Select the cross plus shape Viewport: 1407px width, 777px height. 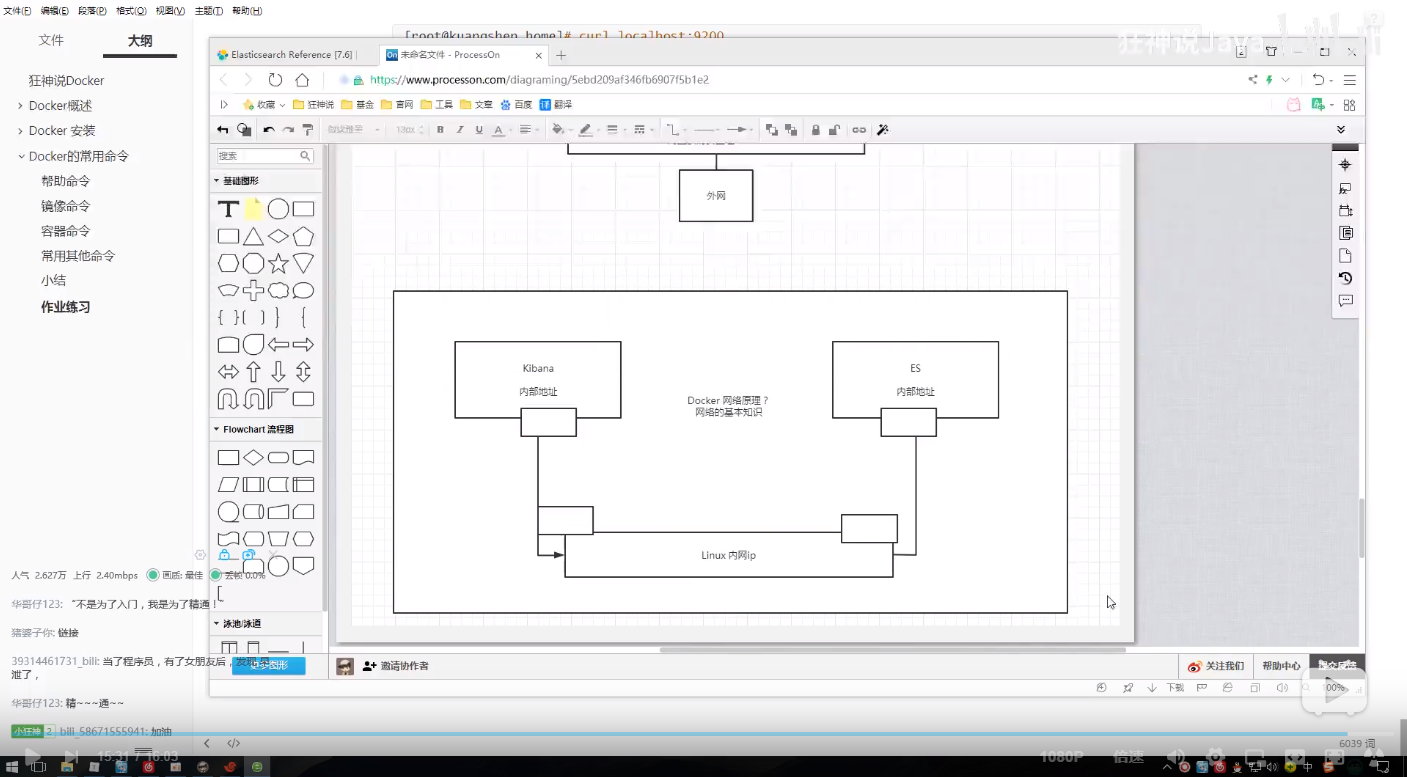253,291
